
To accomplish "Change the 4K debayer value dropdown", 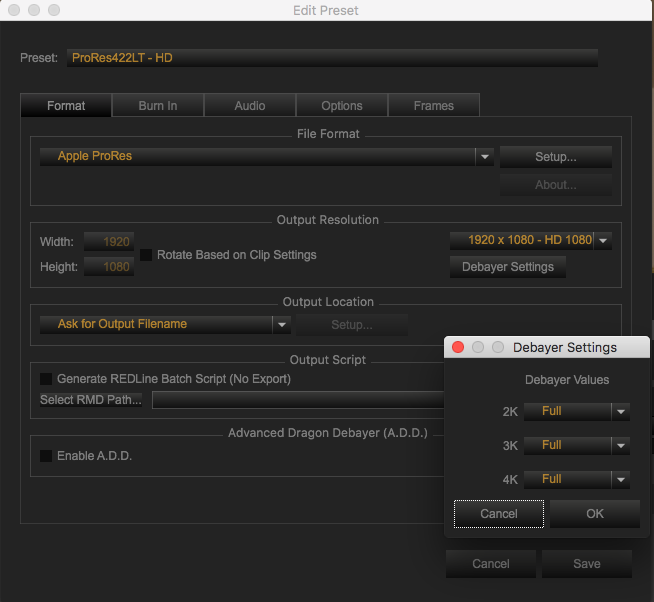I will tap(620, 479).
